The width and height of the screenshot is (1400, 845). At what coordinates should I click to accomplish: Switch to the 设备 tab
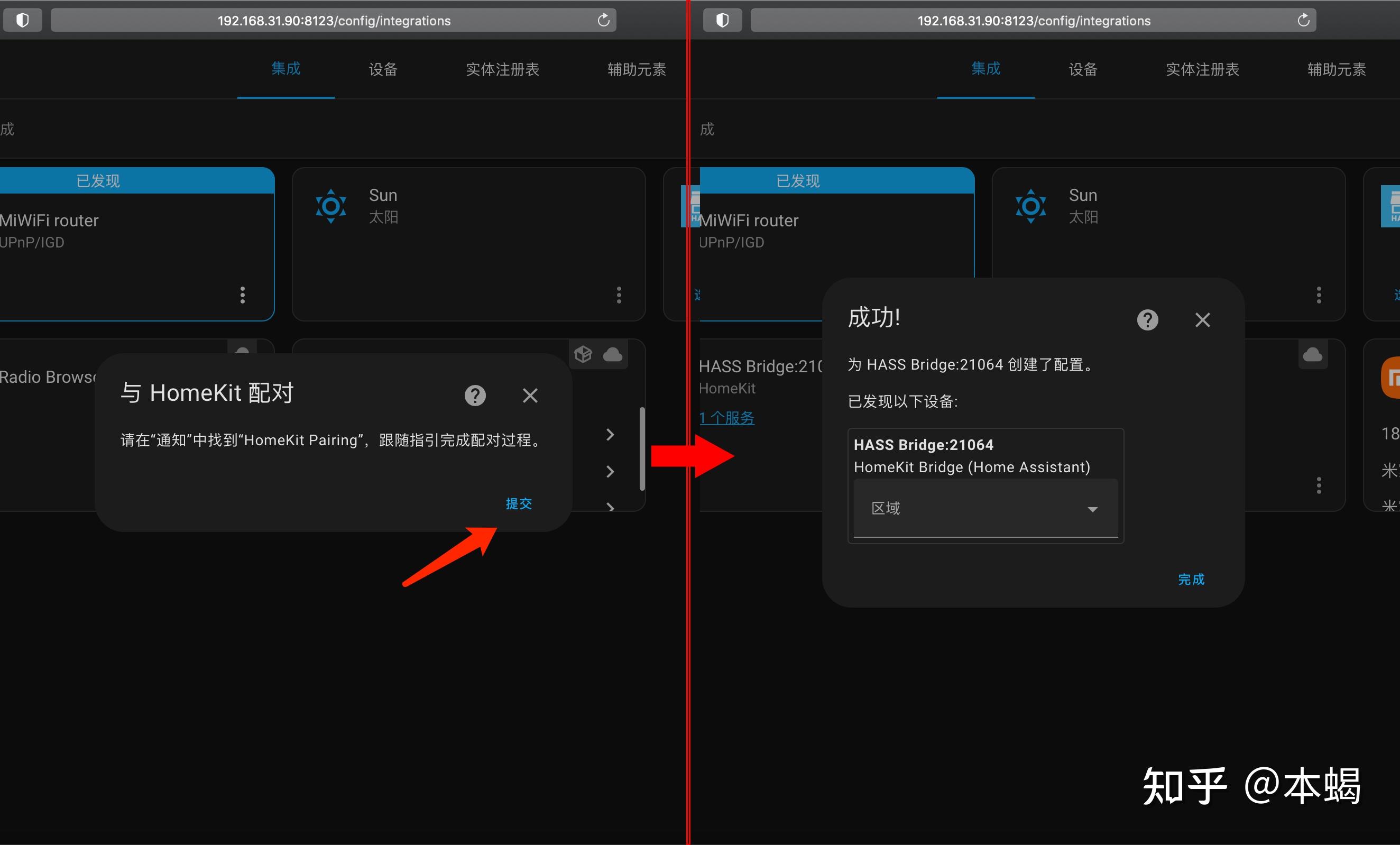(x=382, y=69)
